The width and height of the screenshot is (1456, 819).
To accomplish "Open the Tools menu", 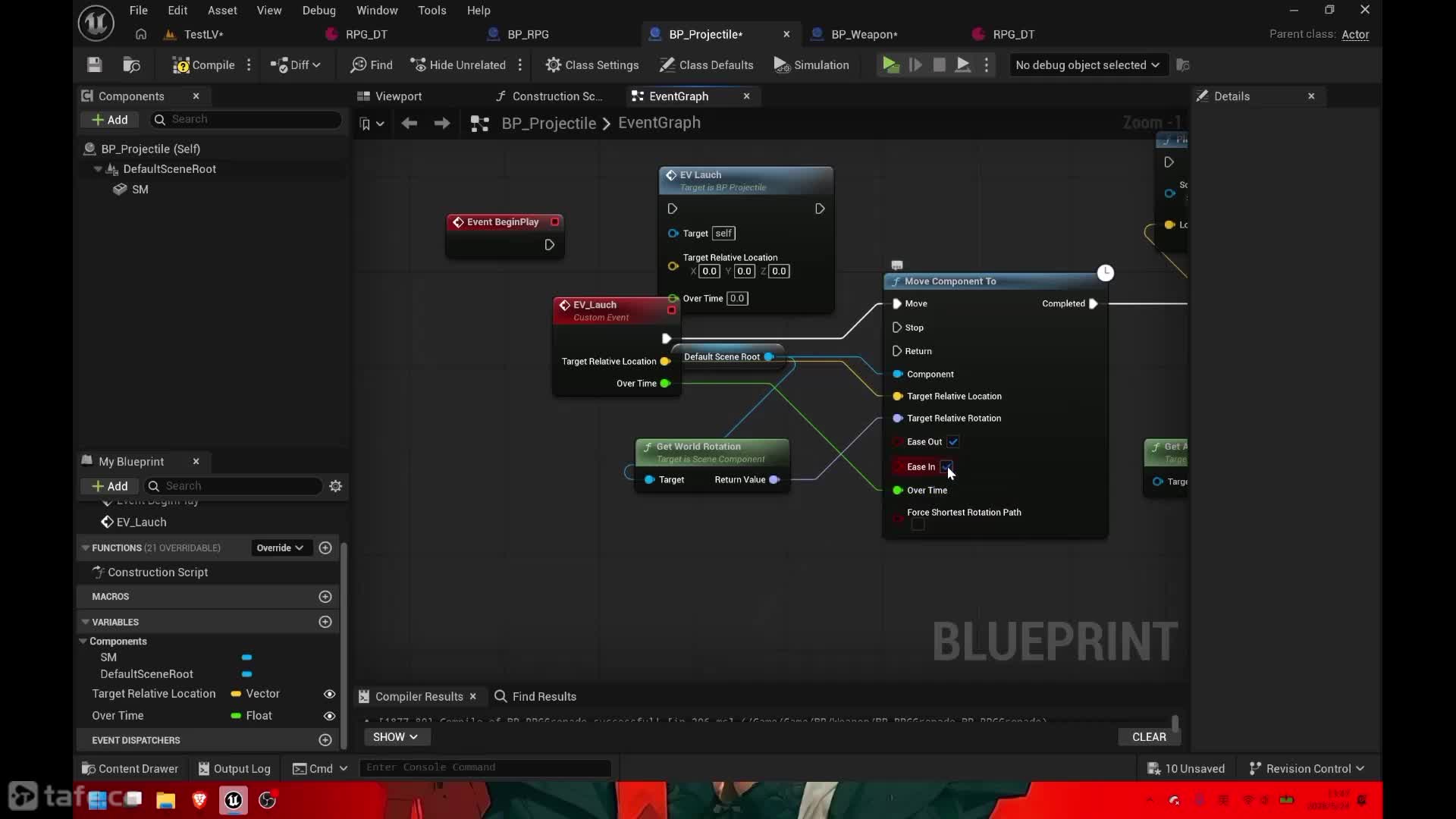I will pyautogui.click(x=432, y=11).
